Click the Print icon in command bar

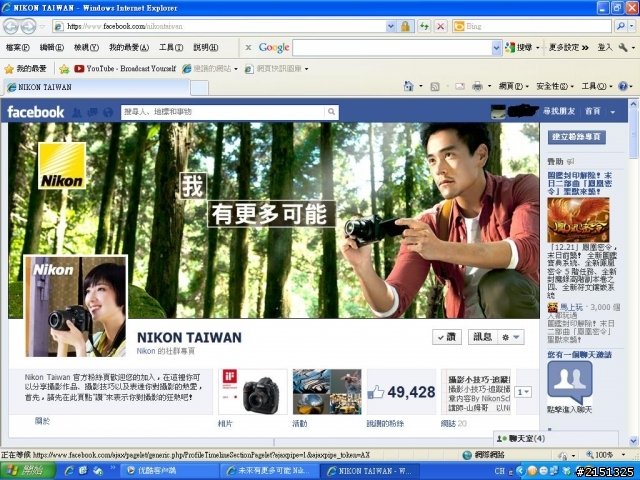click(477, 86)
